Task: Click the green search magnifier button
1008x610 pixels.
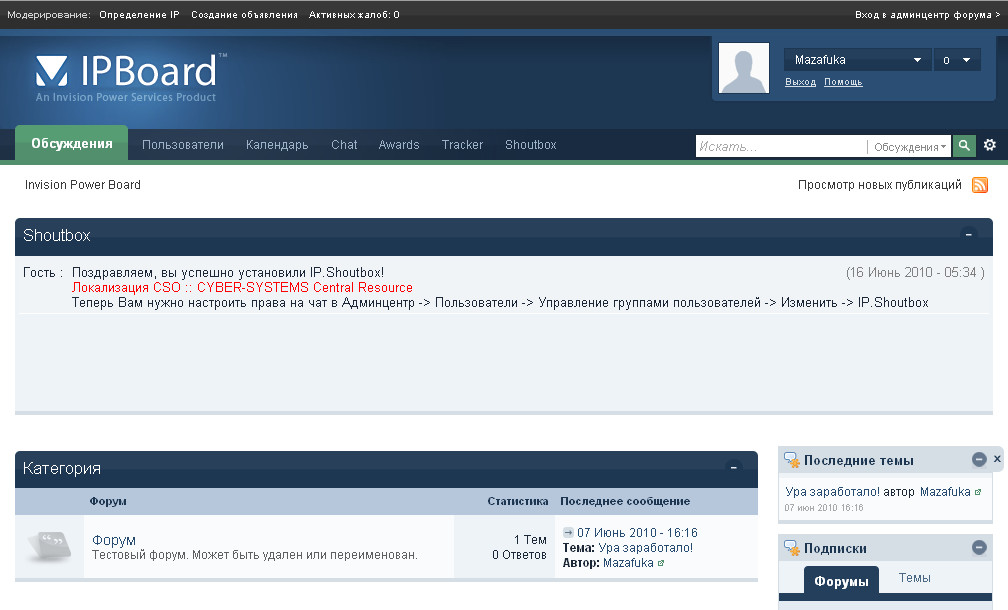Action: [964, 146]
